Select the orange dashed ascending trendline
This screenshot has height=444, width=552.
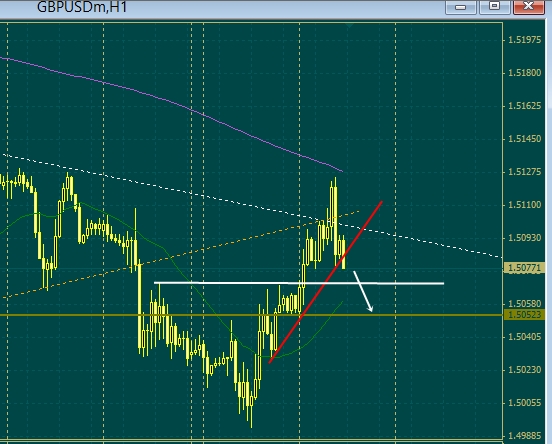pos(180,255)
